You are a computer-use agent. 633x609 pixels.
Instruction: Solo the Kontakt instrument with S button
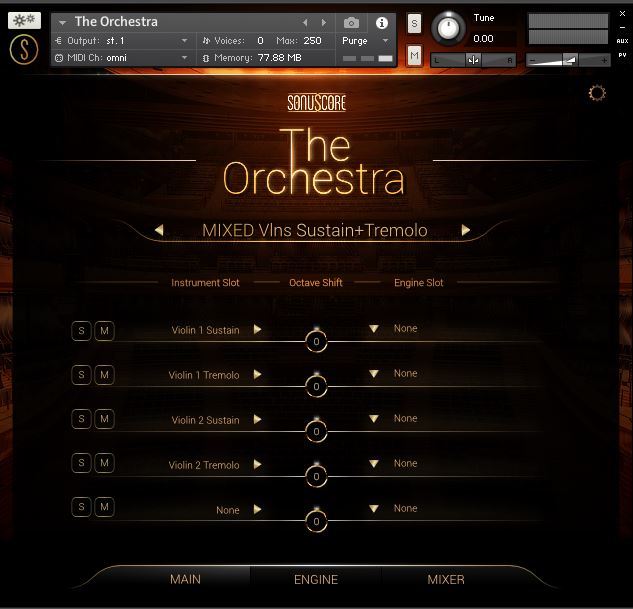pyautogui.click(x=414, y=24)
